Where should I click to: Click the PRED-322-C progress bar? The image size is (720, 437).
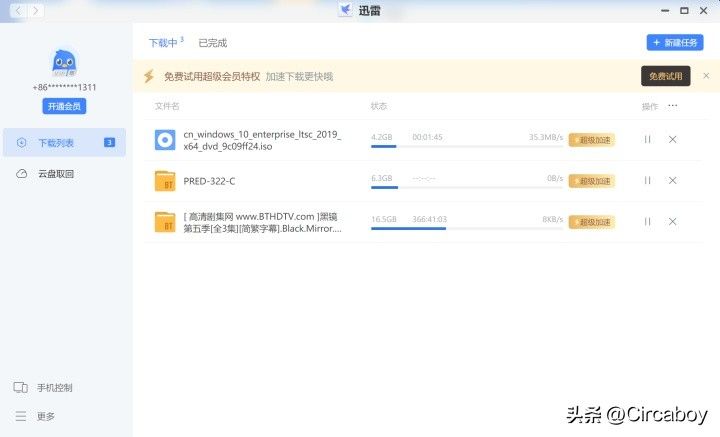point(467,187)
